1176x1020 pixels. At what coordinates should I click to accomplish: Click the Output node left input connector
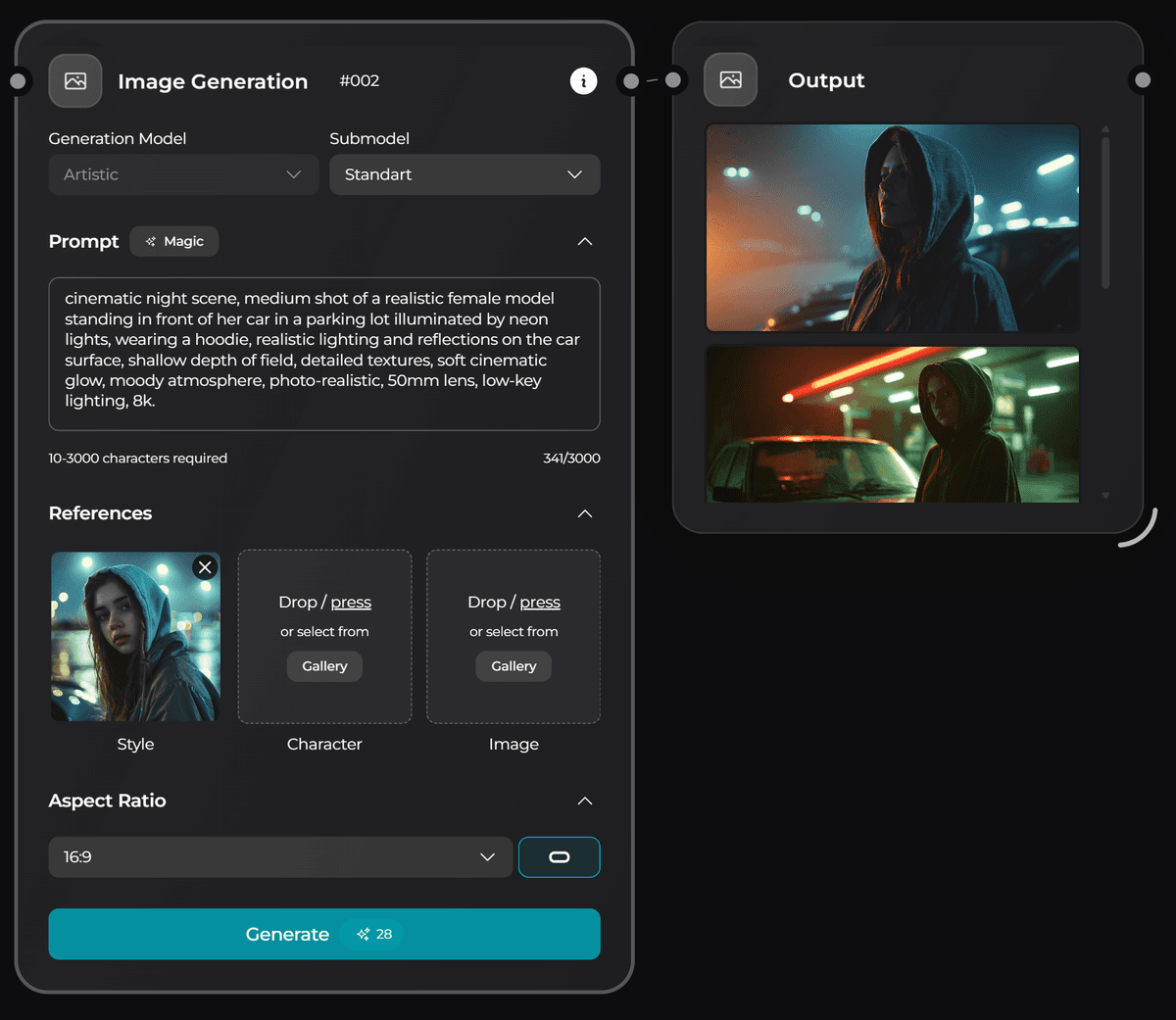pyautogui.click(x=673, y=80)
